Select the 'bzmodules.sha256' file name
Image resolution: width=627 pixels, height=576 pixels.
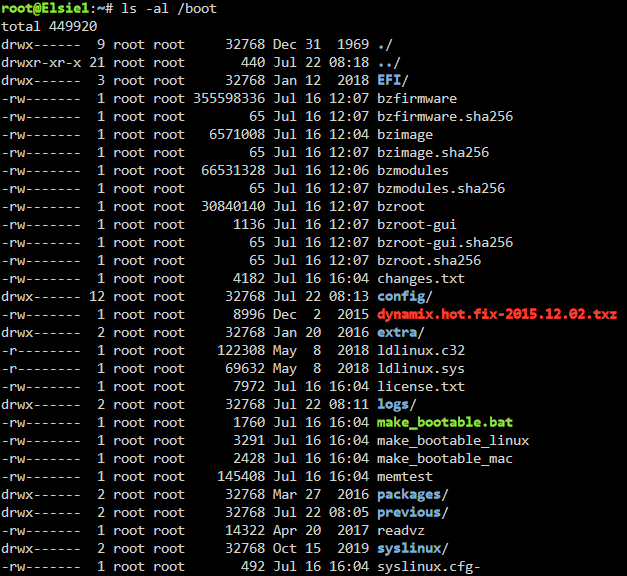point(441,188)
